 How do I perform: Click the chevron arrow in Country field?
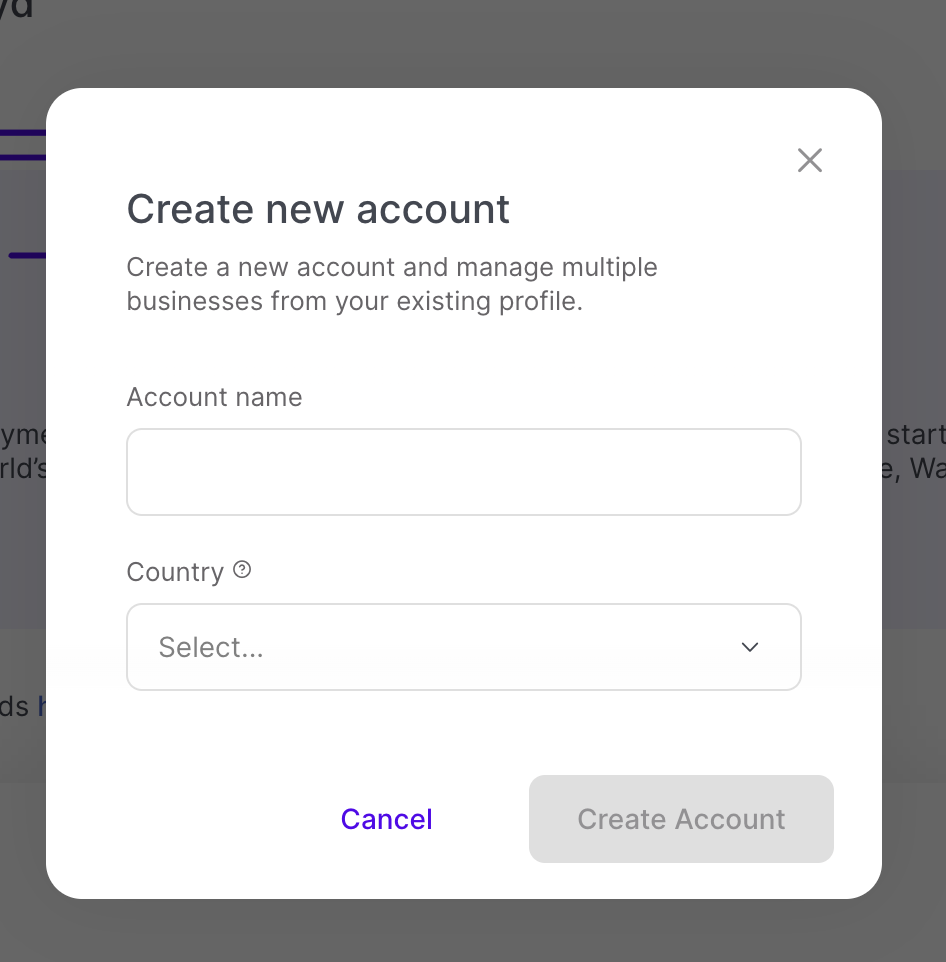(750, 647)
